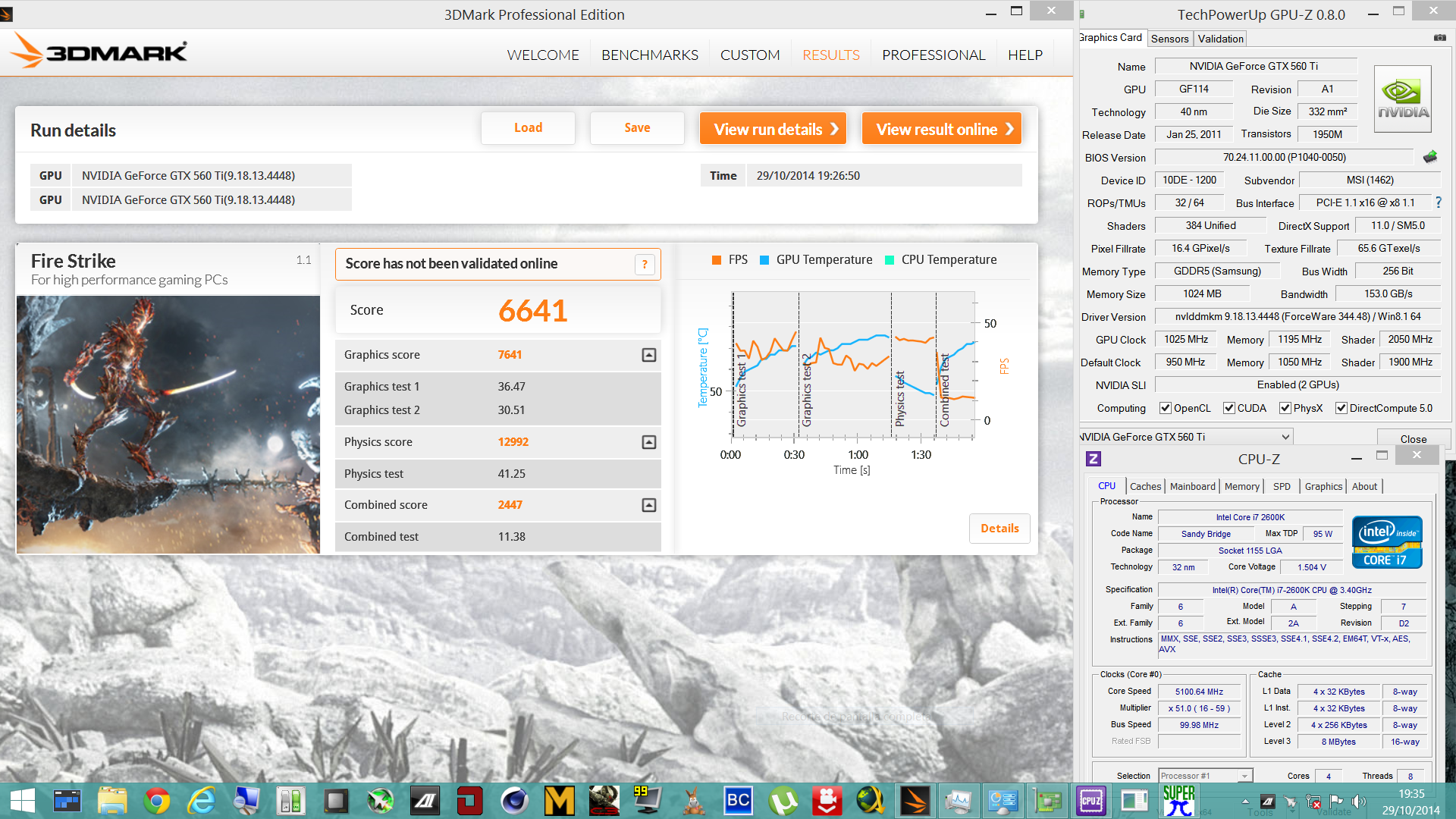This screenshot has height=819, width=1456.
Task: Click the Fire Strike benchmark thumbnail
Action: click(x=168, y=425)
